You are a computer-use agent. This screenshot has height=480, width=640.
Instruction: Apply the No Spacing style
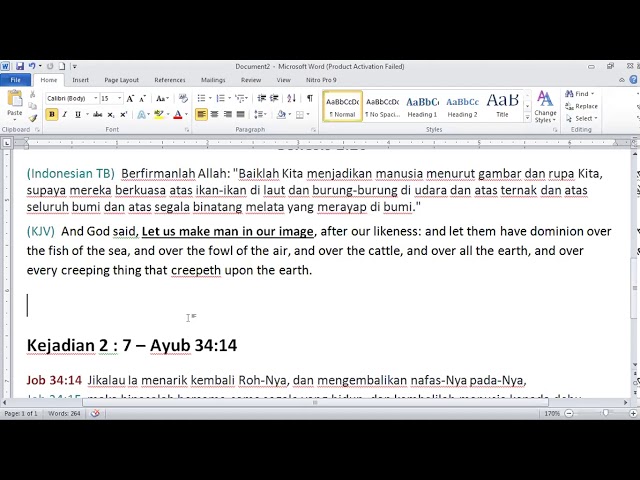click(382, 107)
